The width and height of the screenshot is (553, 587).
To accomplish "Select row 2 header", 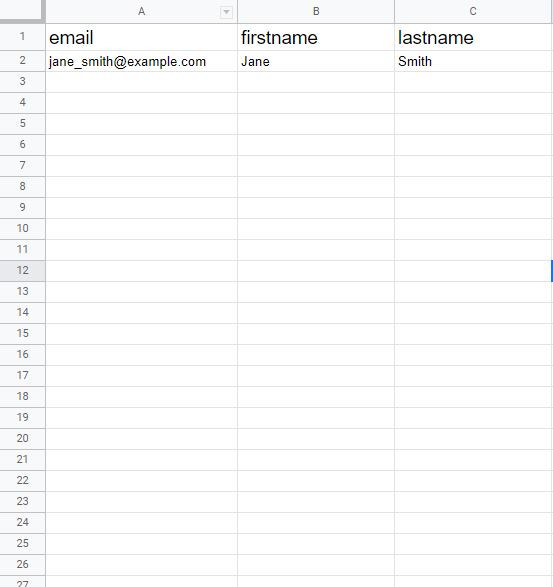I will 22,61.
